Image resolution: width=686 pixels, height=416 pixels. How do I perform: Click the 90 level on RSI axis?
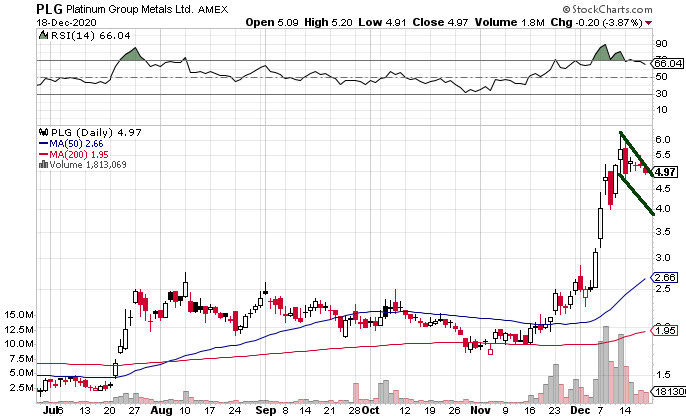pos(662,43)
